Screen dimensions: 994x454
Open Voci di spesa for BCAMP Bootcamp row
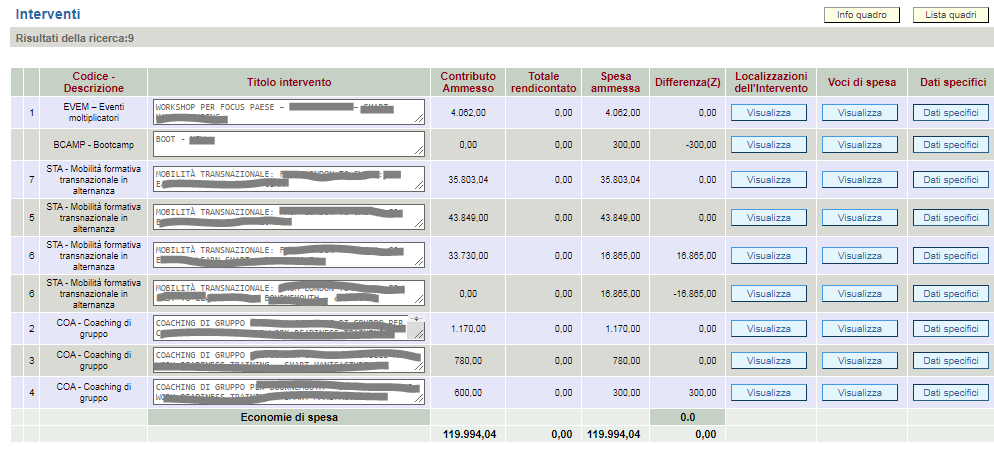(859, 145)
